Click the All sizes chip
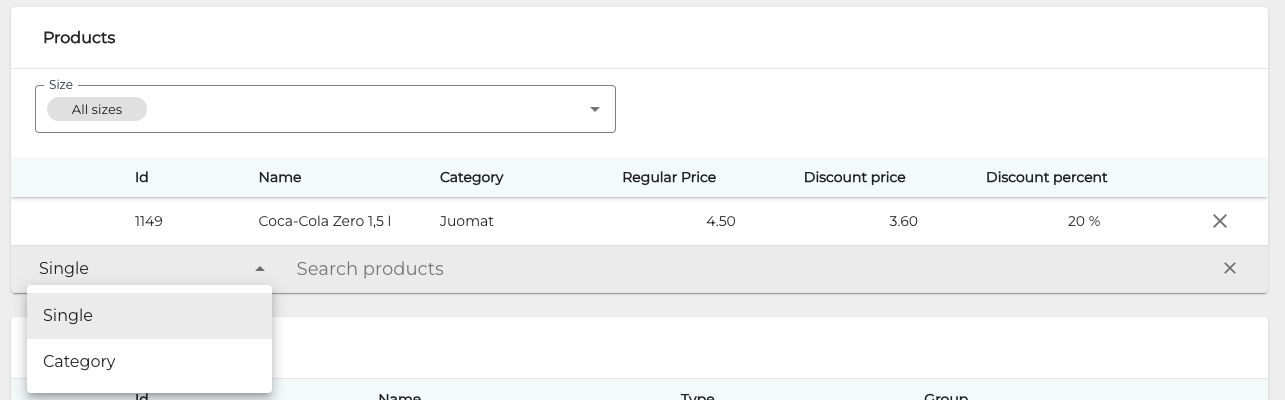 (x=97, y=109)
